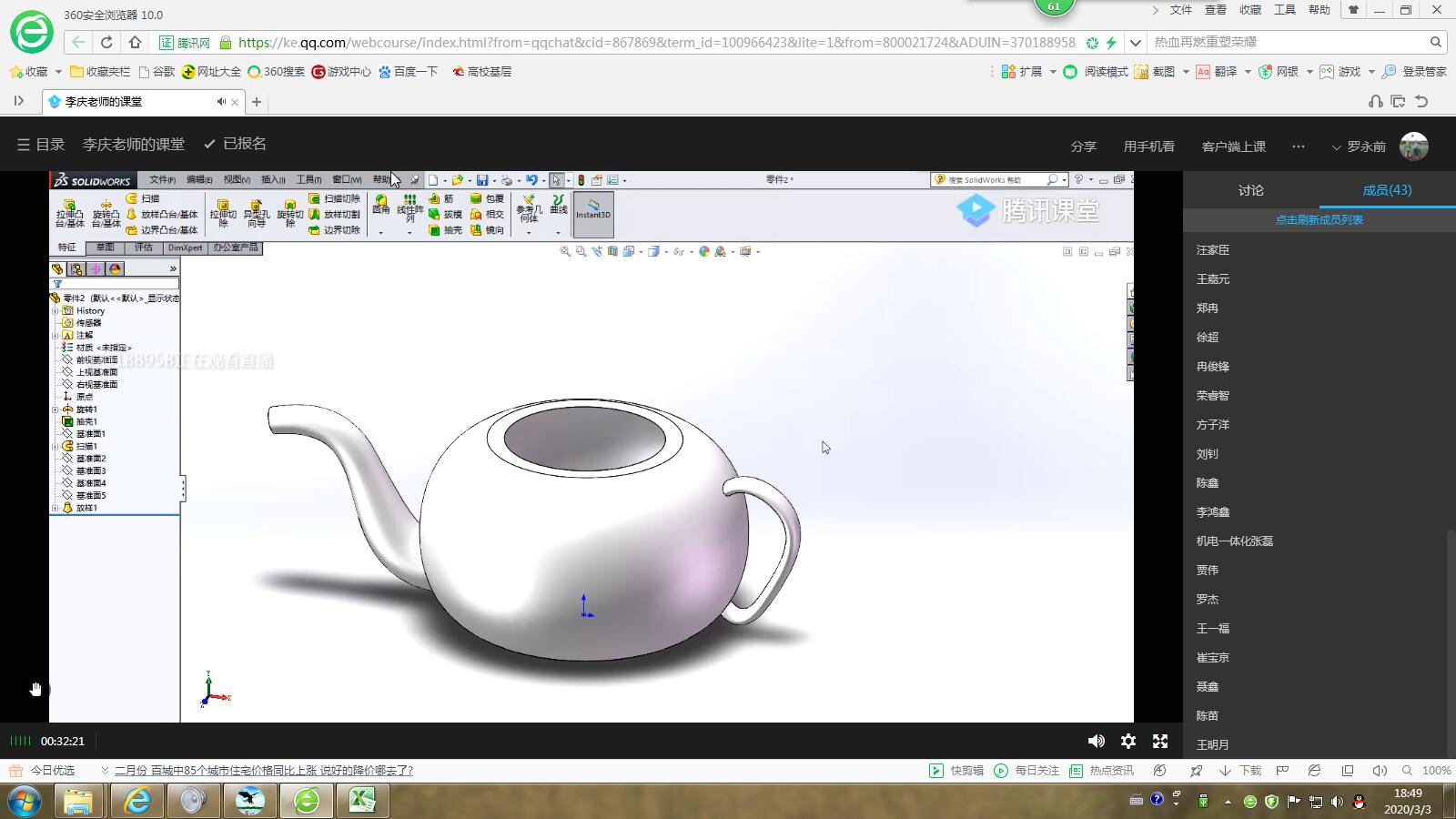Mute the video player volume
The image size is (1456, 819).
click(x=1097, y=742)
